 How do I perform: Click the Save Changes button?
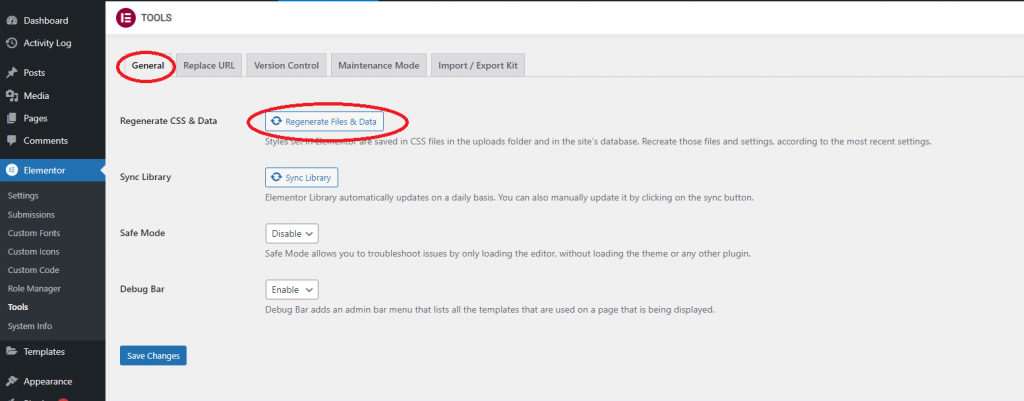point(153,355)
